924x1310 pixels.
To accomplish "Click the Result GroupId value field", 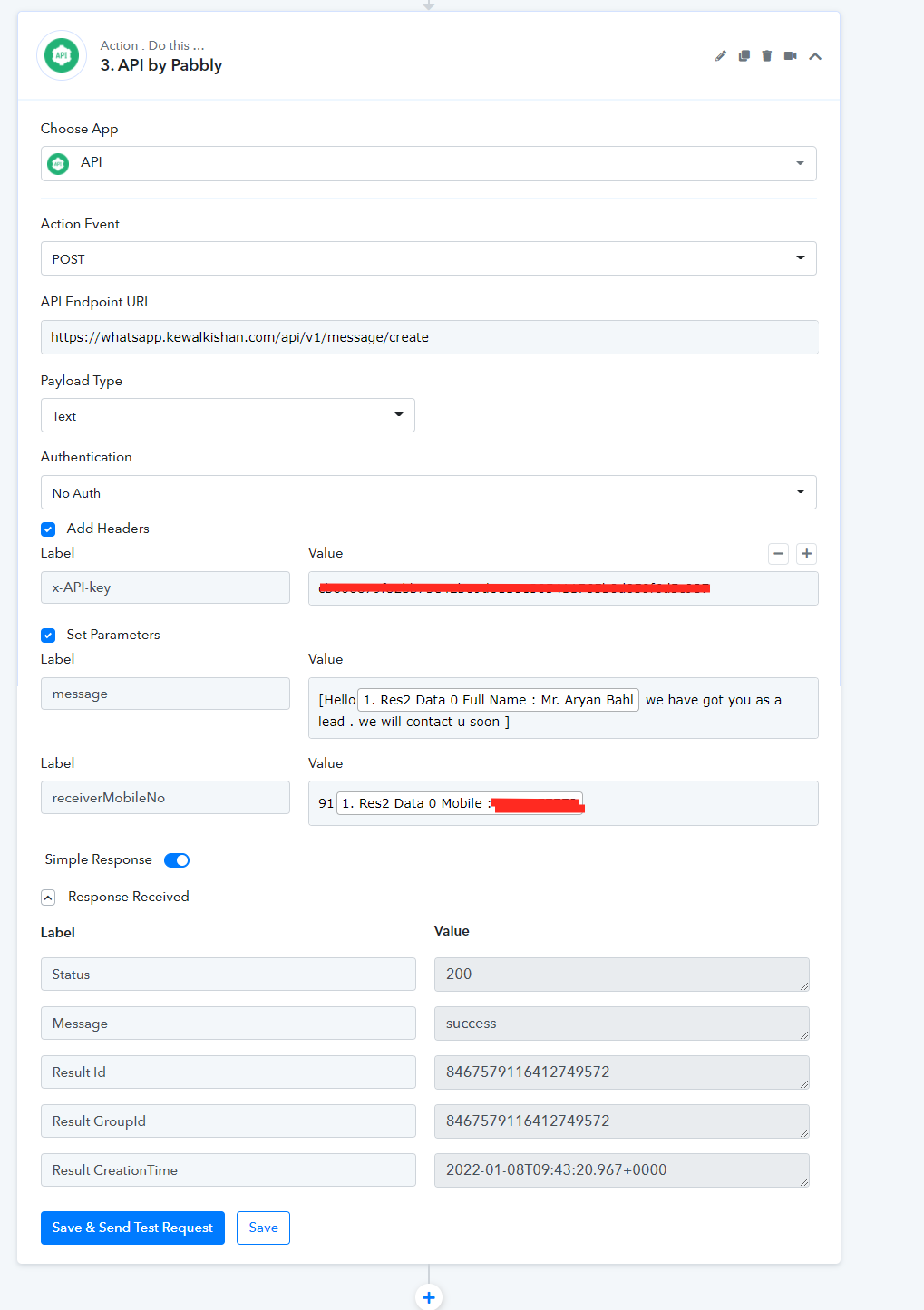I will click(622, 1121).
